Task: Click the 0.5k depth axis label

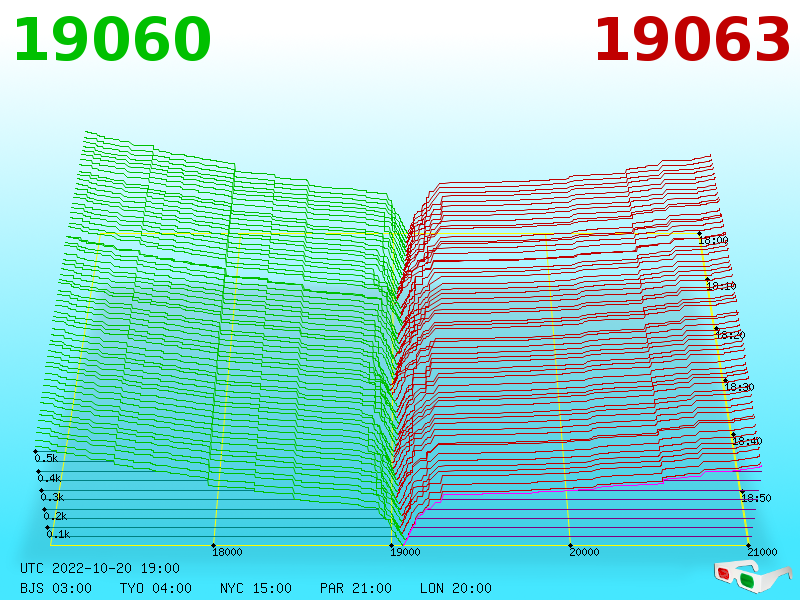Action: (46, 458)
